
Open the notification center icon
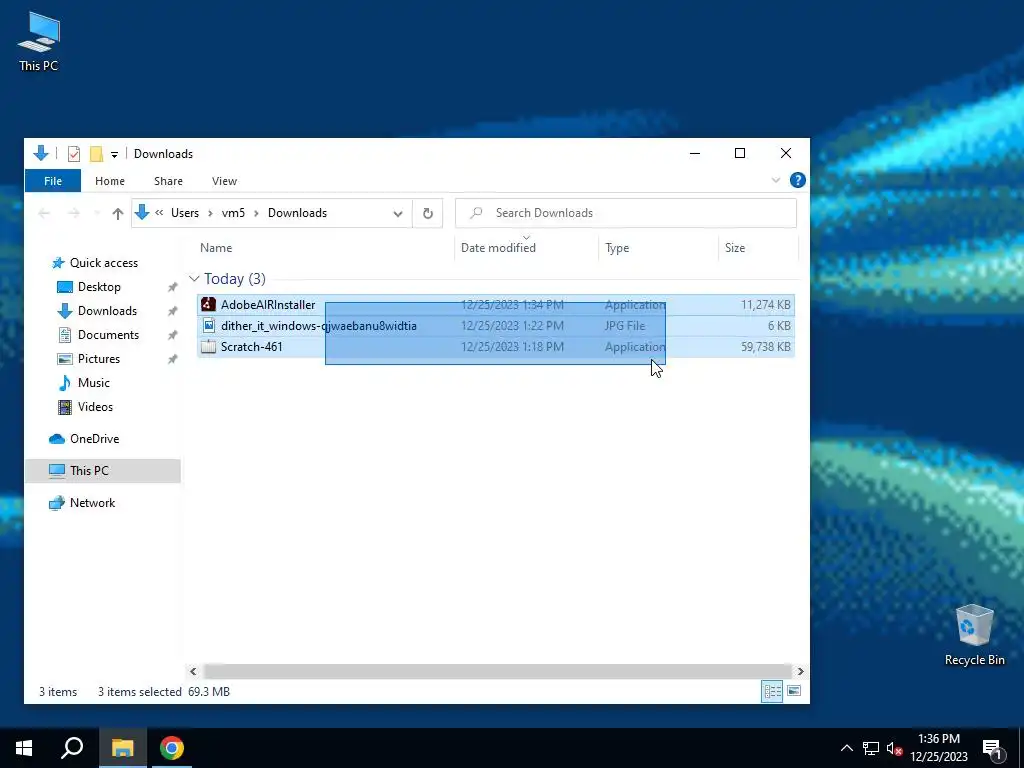pos(993,750)
